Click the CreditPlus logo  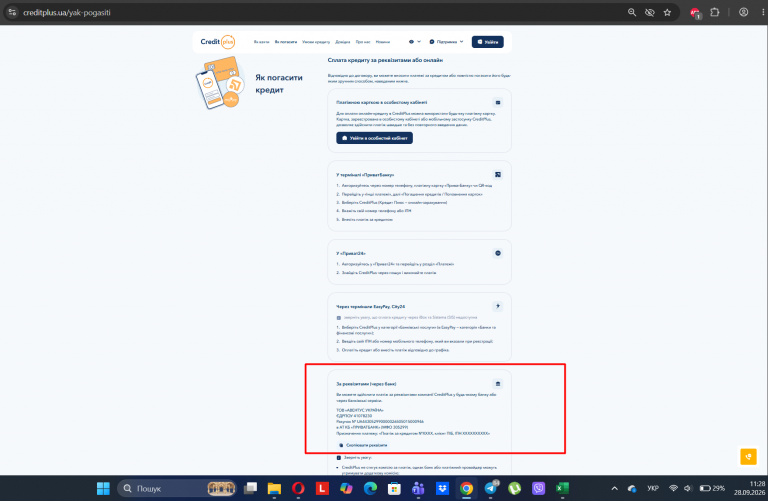tap(217, 42)
